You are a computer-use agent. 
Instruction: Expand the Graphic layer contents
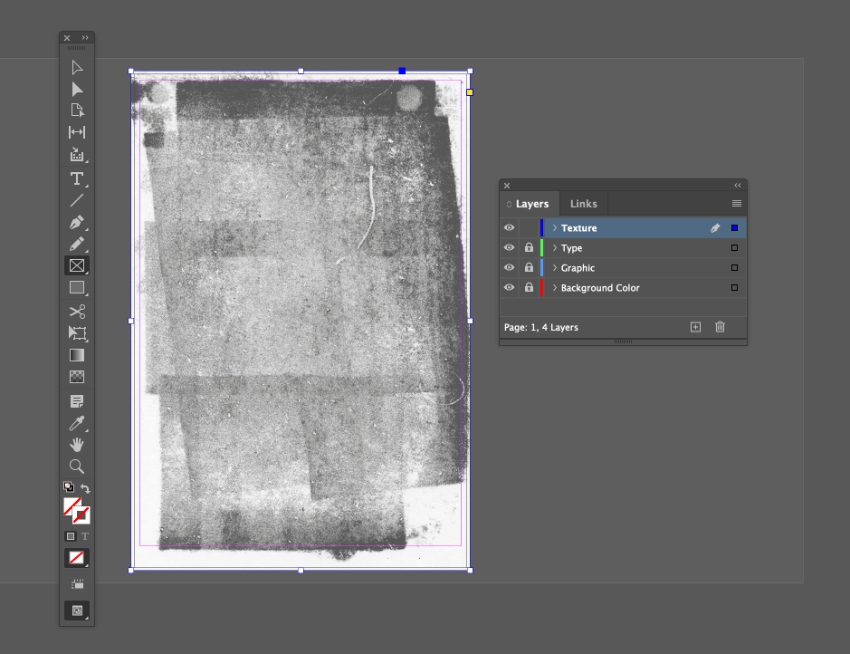(555, 267)
